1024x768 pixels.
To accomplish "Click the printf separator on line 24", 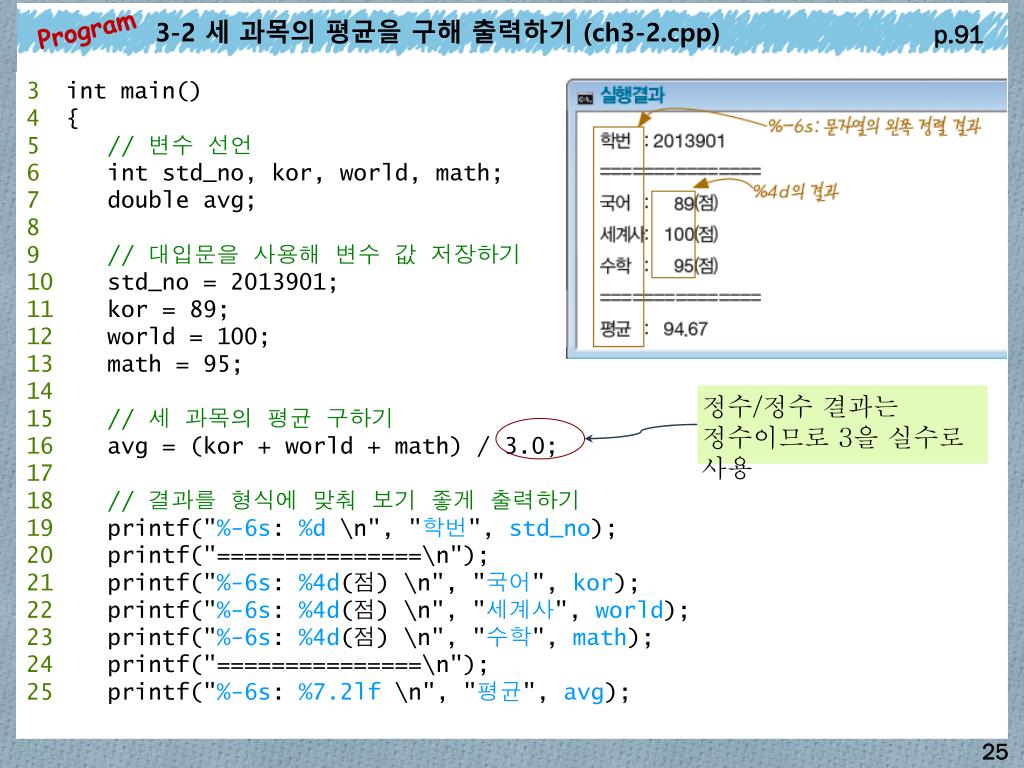I will point(298,665).
